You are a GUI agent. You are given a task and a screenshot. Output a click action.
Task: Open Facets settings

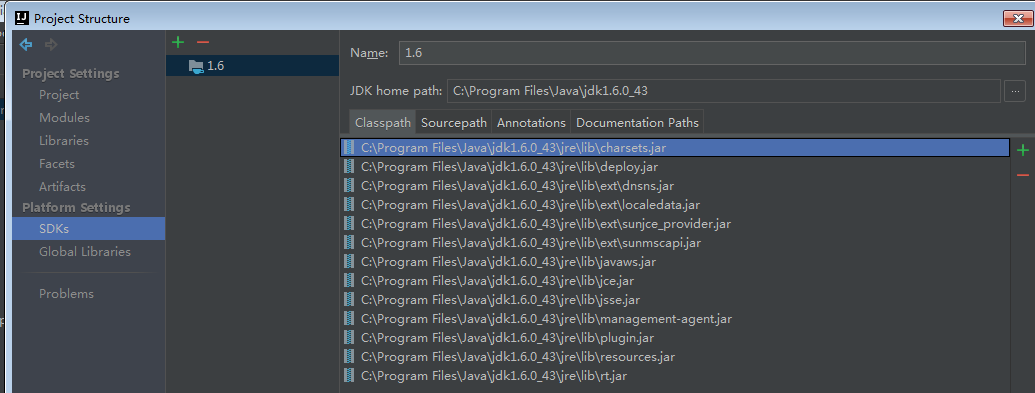tap(88, 164)
